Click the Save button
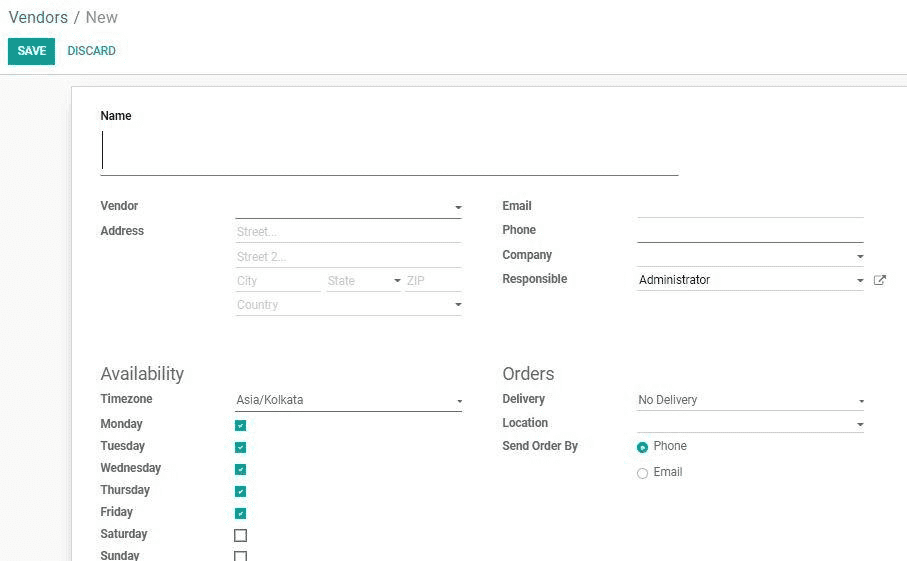Image resolution: width=907 pixels, height=561 pixels. (x=31, y=51)
